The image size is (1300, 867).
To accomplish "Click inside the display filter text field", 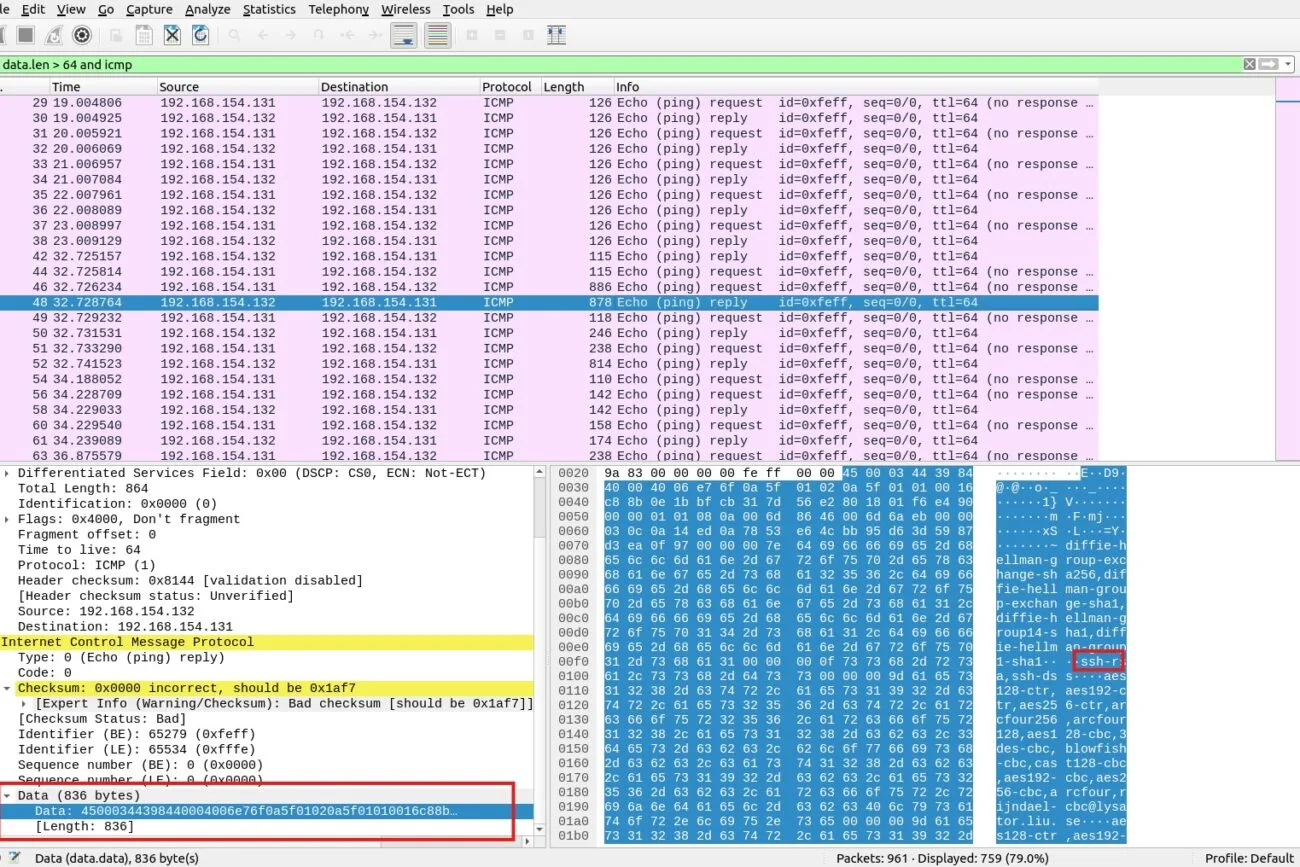I will (x=600, y=64).
